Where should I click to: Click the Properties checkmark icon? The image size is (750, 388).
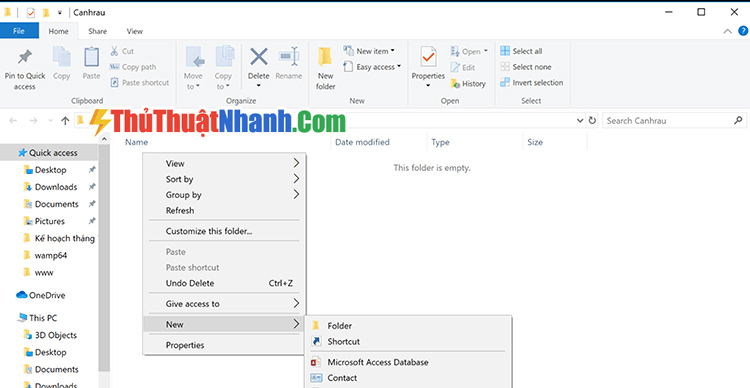tap(428, 57)
